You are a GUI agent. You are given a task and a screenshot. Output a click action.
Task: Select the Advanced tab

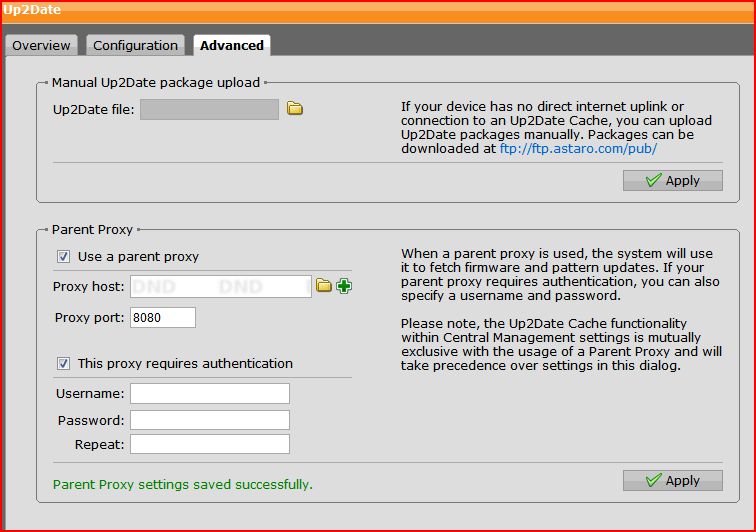[231, 45]
